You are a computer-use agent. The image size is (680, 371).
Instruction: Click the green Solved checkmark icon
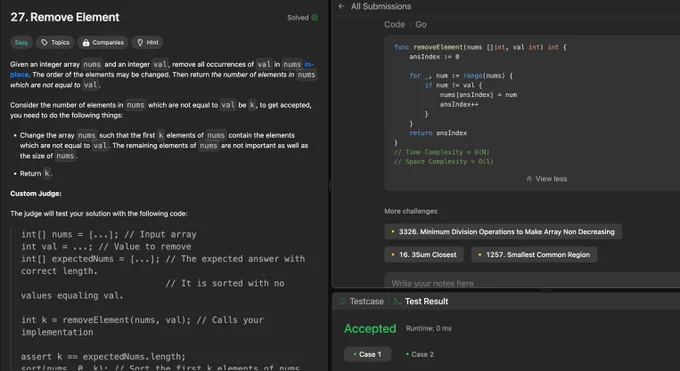pos(315,17)
